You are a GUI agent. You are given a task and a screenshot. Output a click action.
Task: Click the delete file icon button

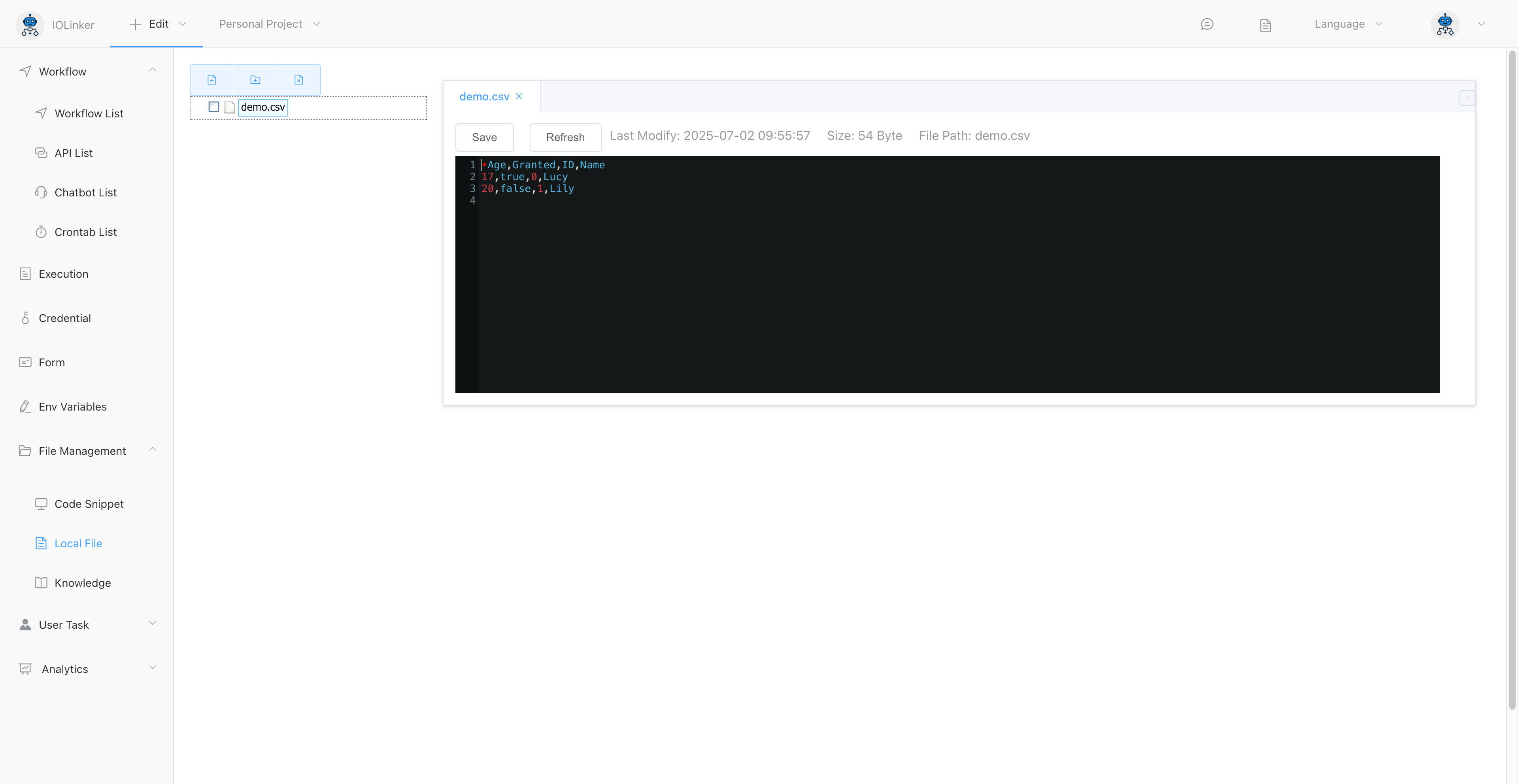point(299,79)
